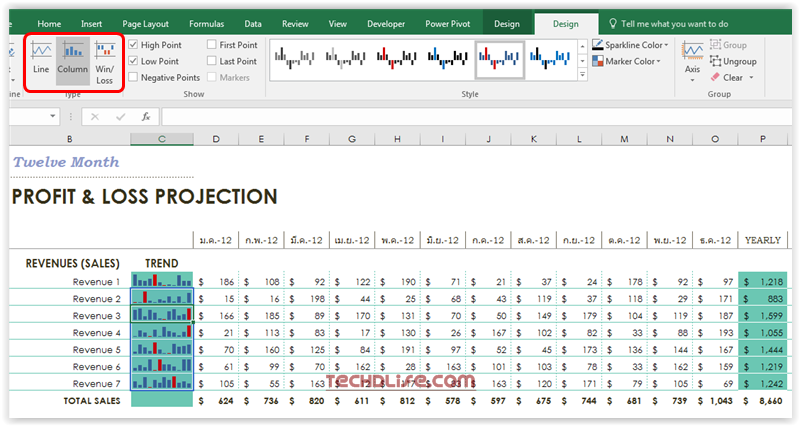Screen dimensions: 800x426
Task: Select the Win/Loss sparkline type
Action: tap(105, 62)
